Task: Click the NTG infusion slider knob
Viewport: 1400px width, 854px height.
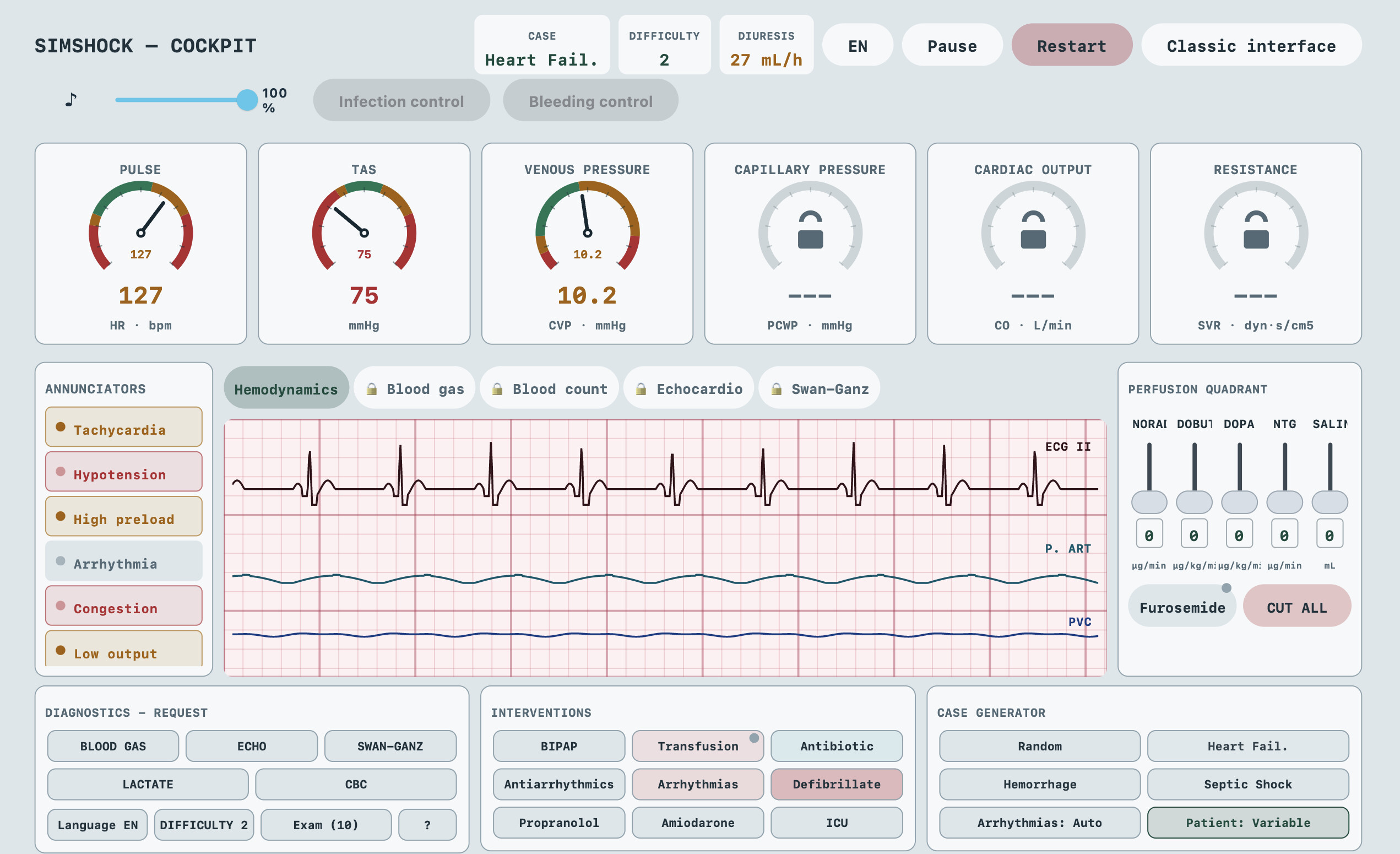Action: click(1285, 502)
